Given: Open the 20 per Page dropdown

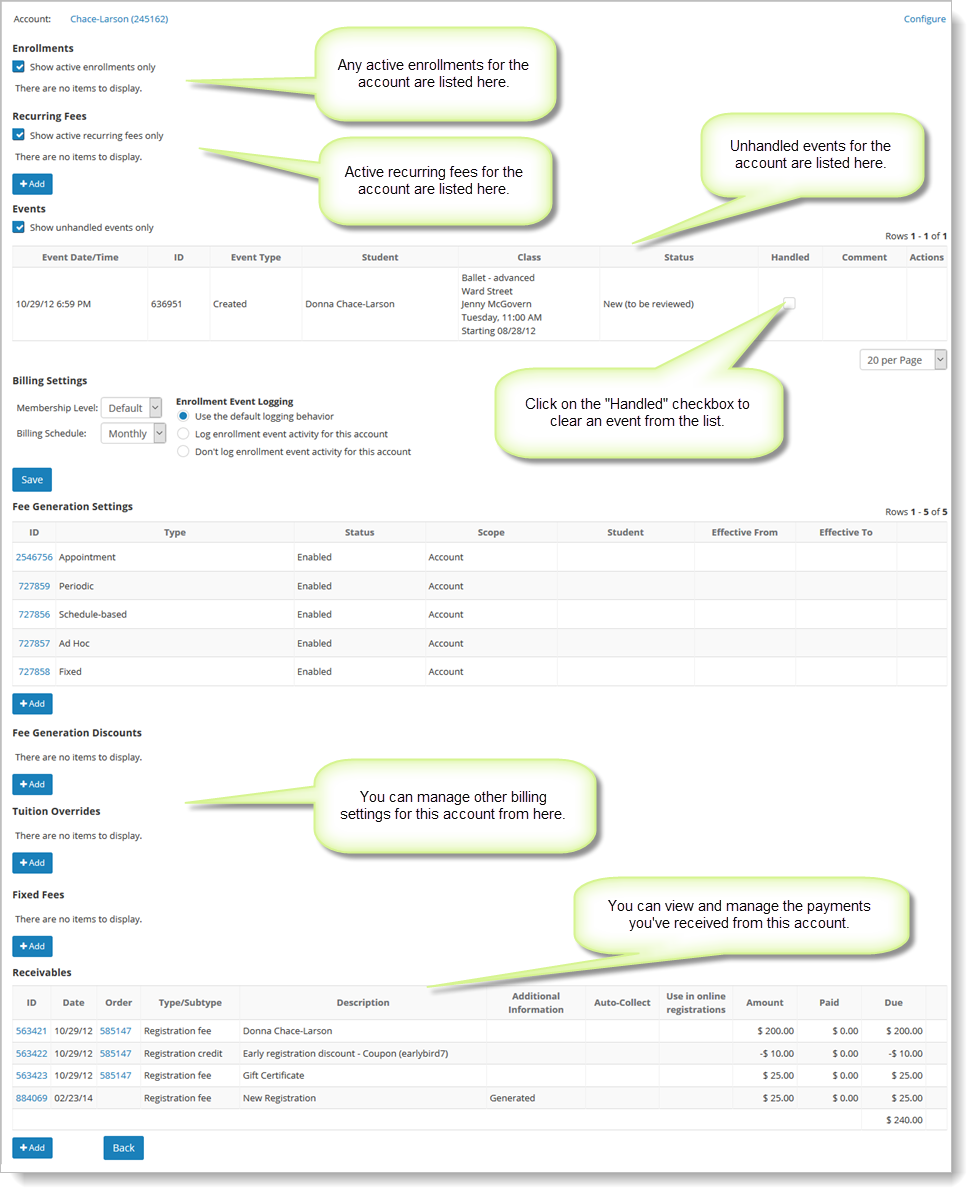Looking at the screenshot, I should click(902, 360).
